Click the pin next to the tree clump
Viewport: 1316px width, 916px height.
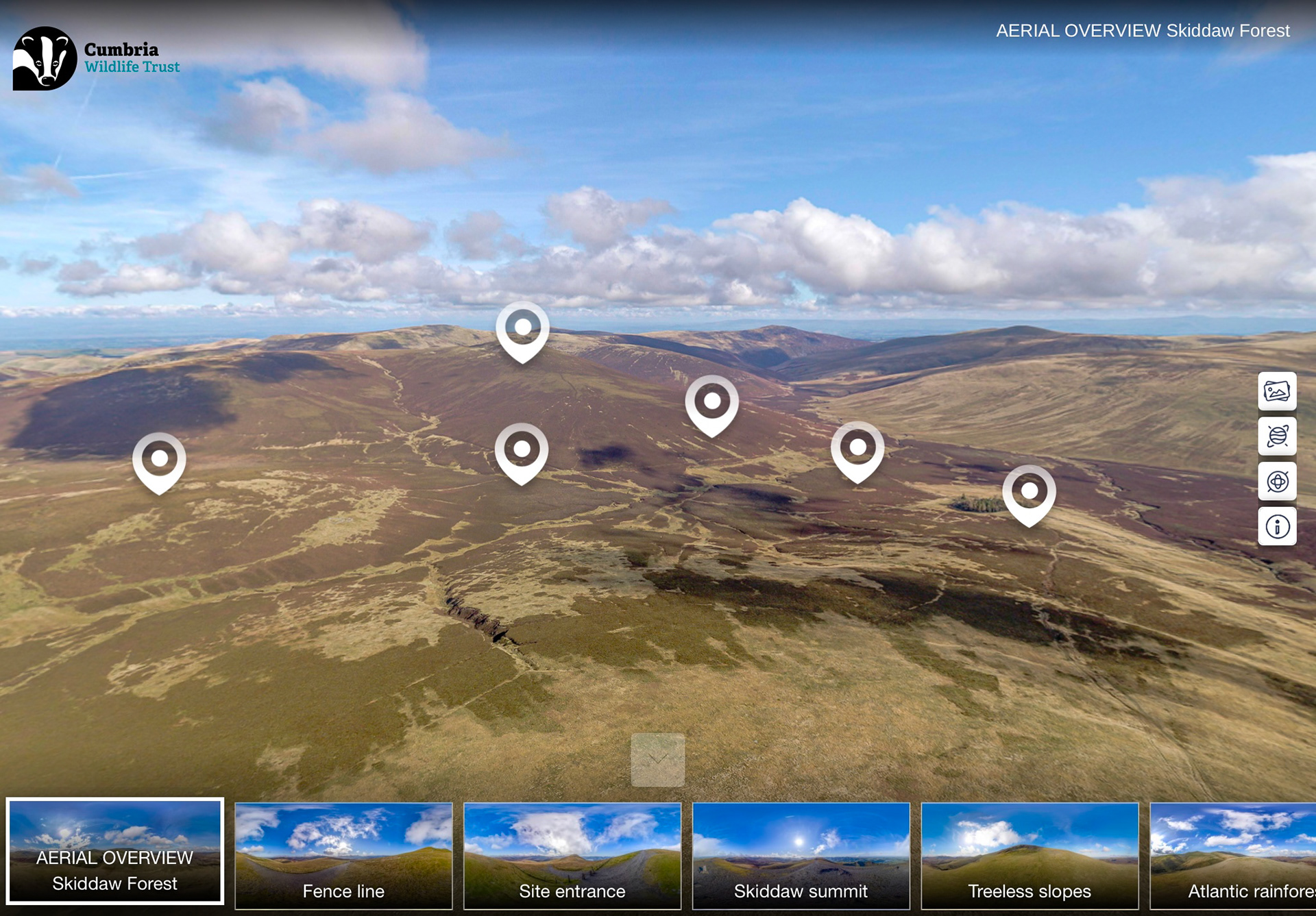1029,492
